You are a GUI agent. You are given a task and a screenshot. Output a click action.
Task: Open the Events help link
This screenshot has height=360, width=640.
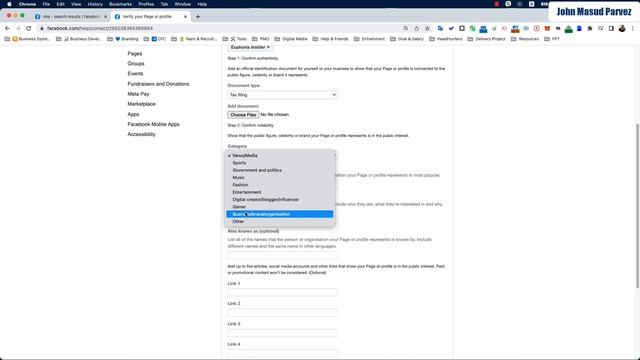click(135, 74)
